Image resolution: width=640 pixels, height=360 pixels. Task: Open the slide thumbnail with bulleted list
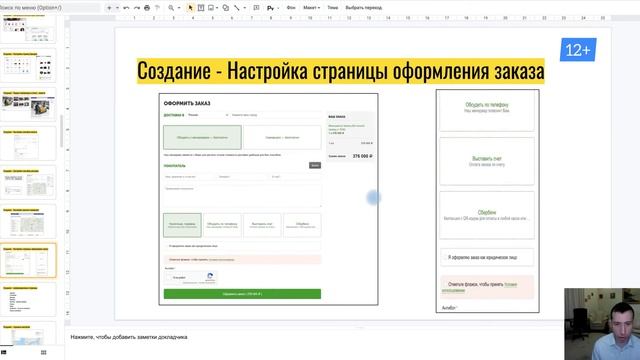coord(28,300)
